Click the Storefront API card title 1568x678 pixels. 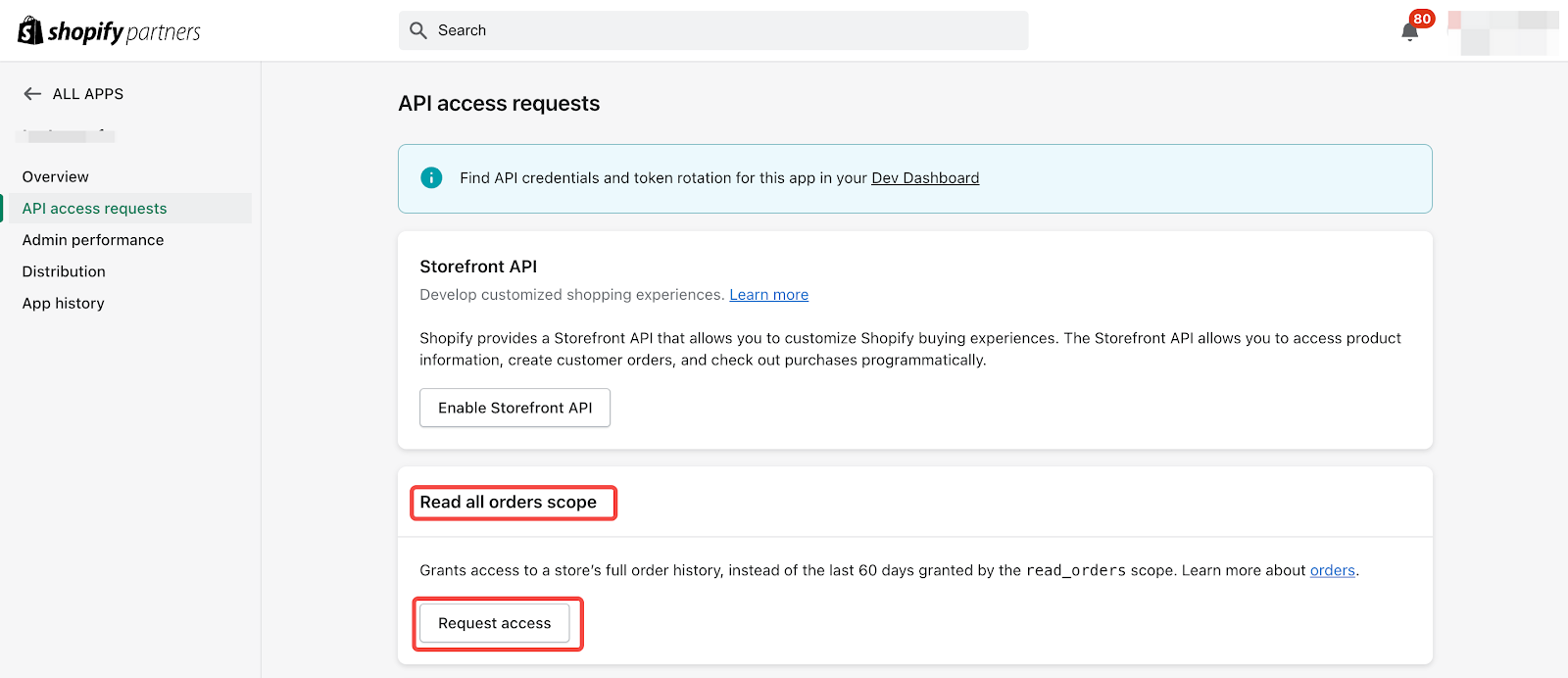tap(478, 266)
